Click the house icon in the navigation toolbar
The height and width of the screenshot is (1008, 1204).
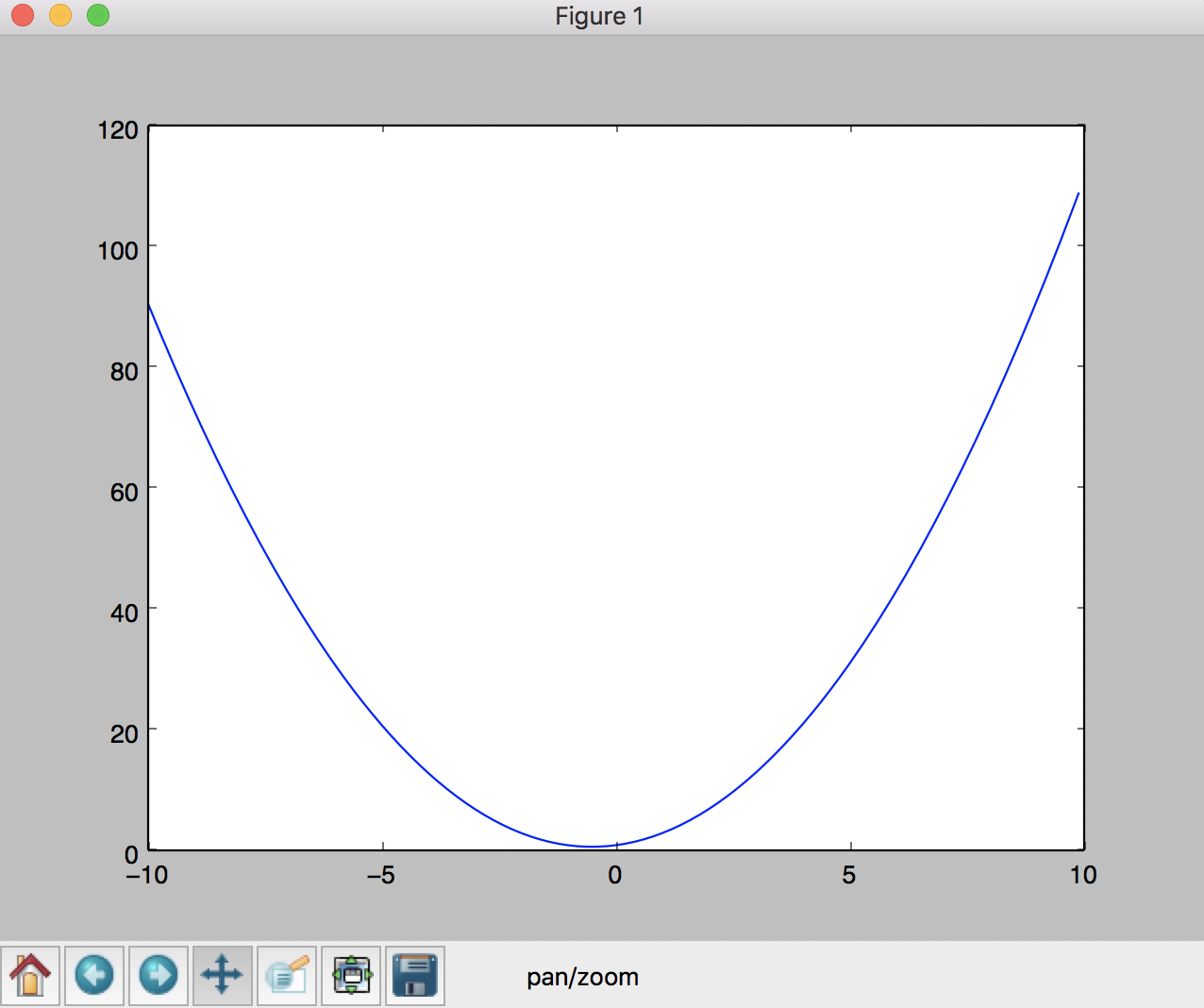pos(31,976)
